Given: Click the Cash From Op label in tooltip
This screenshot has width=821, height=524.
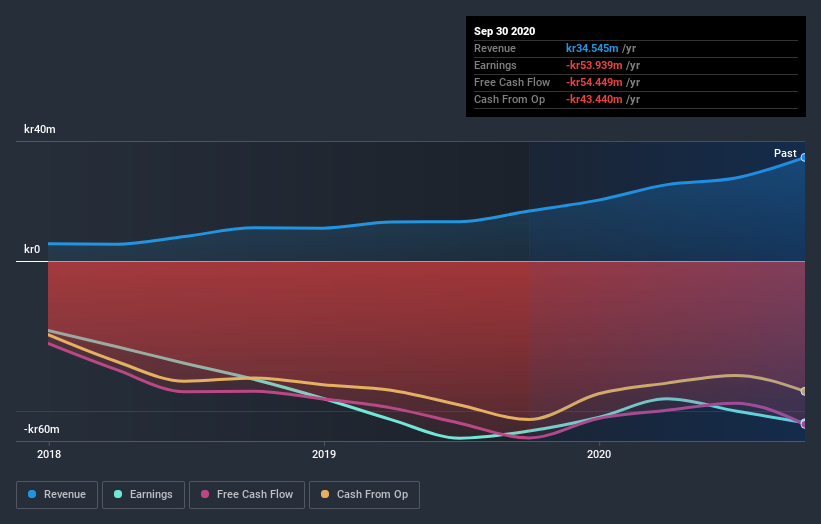Looking at the screenshot, I should point(509,99).
